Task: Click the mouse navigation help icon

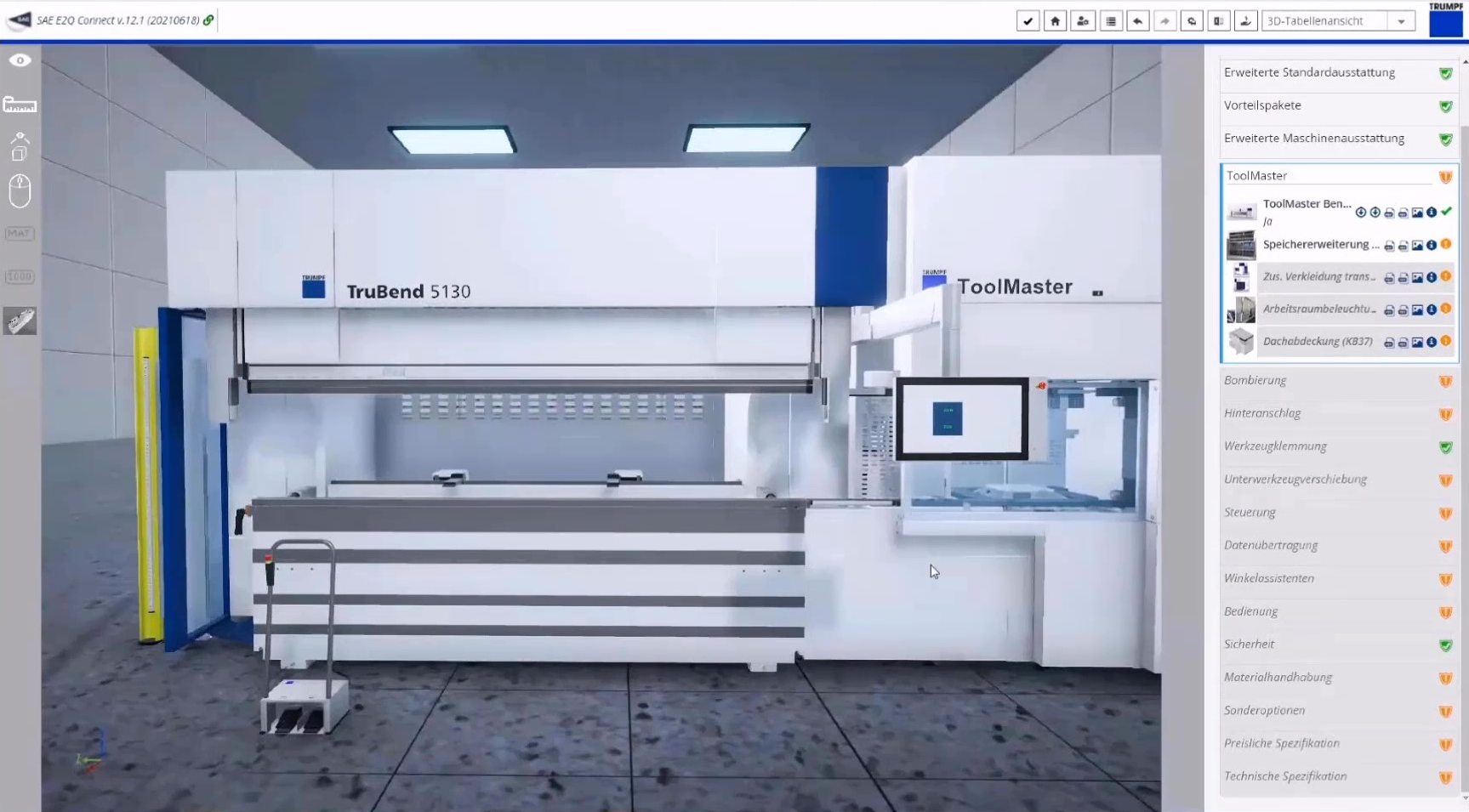Action: [20, 190]
